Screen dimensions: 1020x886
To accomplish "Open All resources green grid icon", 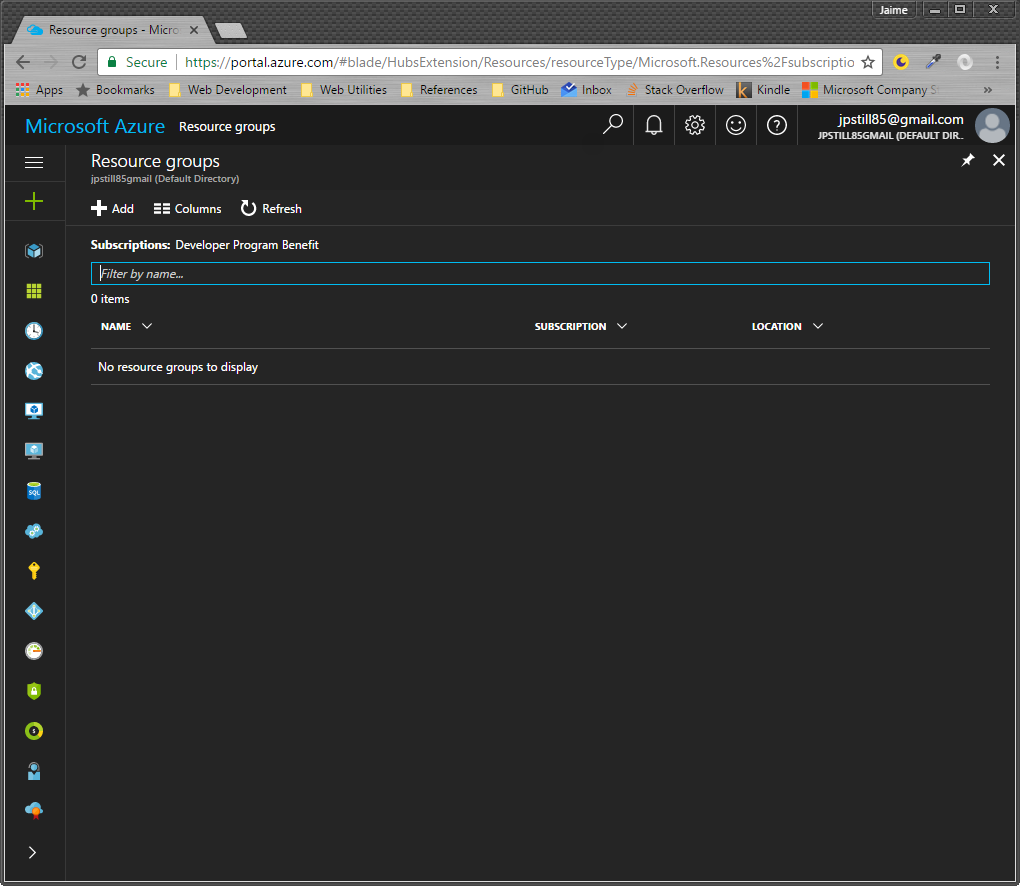I will coord(34,291).
